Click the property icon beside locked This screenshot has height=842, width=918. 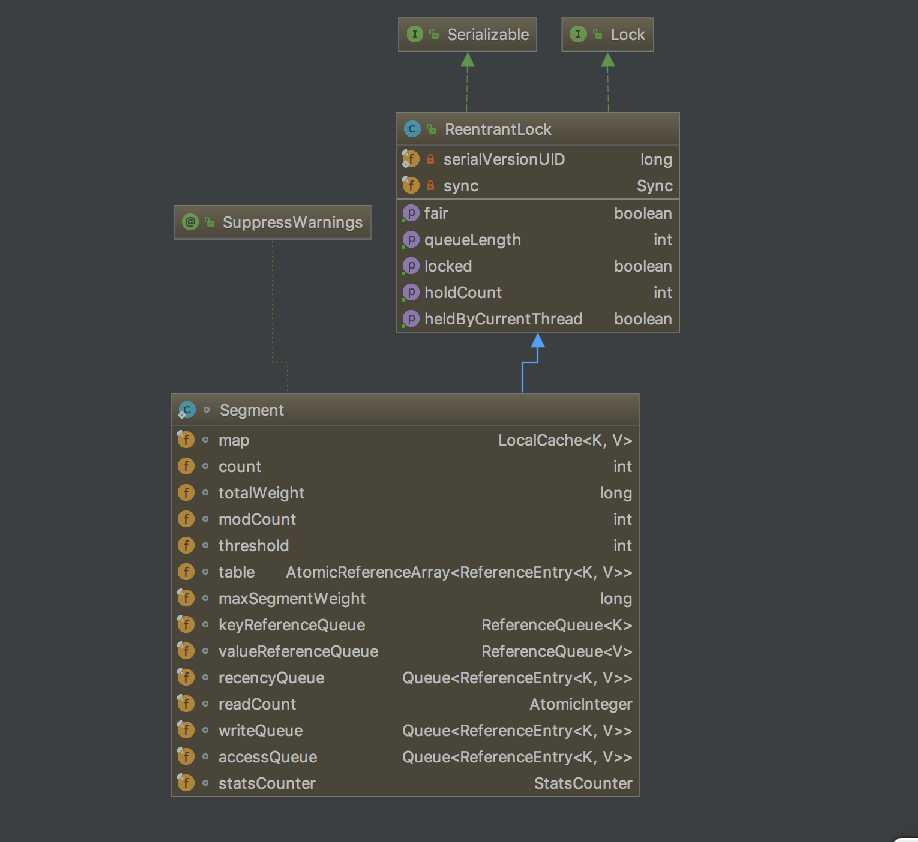(411, 266)
